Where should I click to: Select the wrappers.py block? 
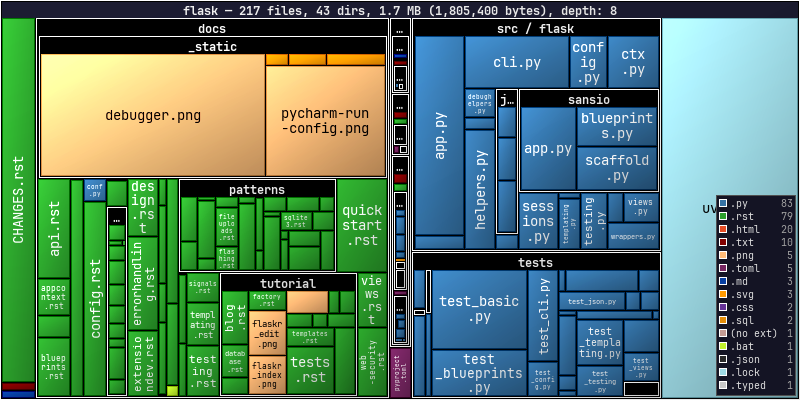coord(633,236)
